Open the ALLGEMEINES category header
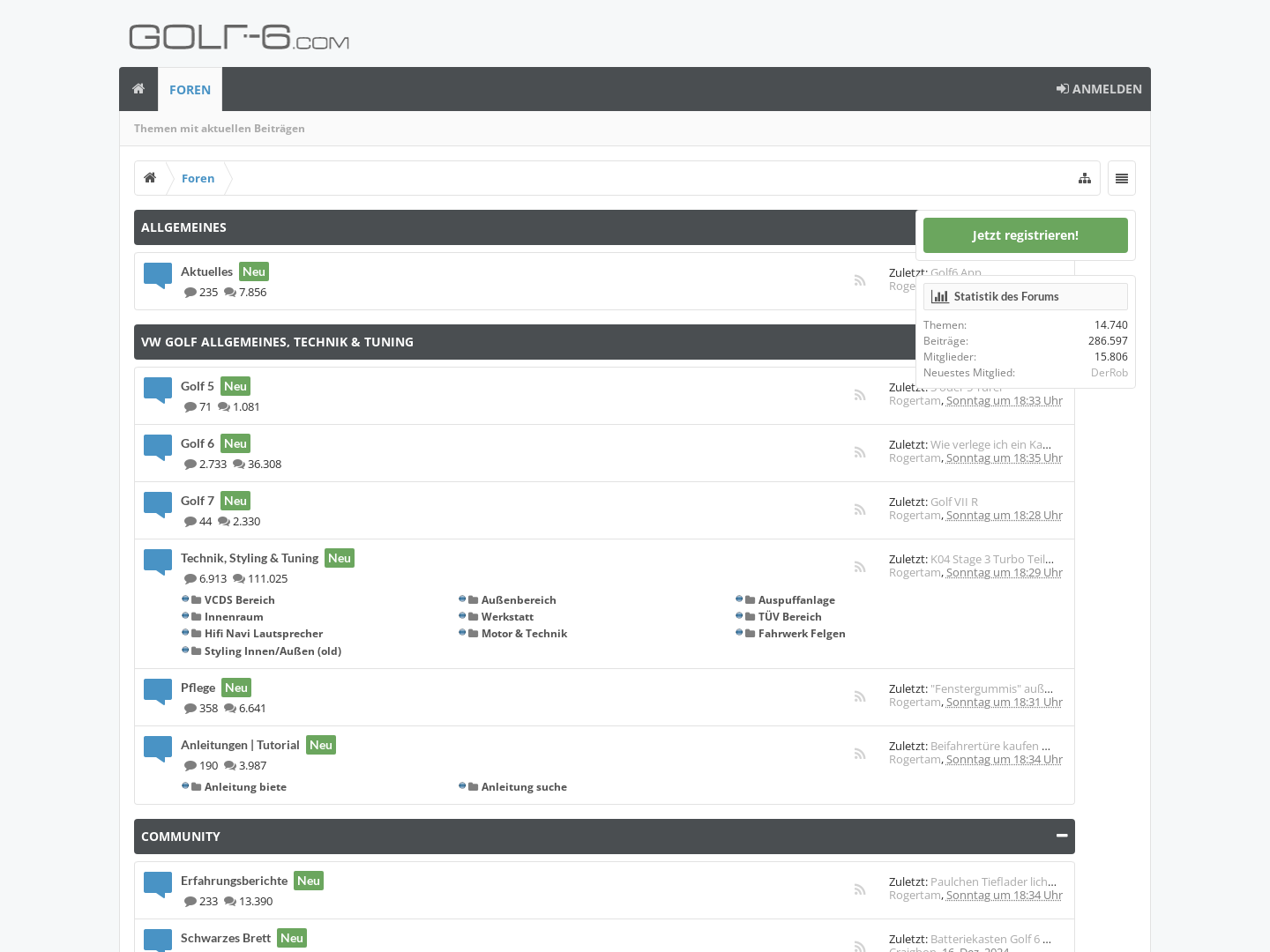Screen dimensions: 1270x952 coord(183,227)
